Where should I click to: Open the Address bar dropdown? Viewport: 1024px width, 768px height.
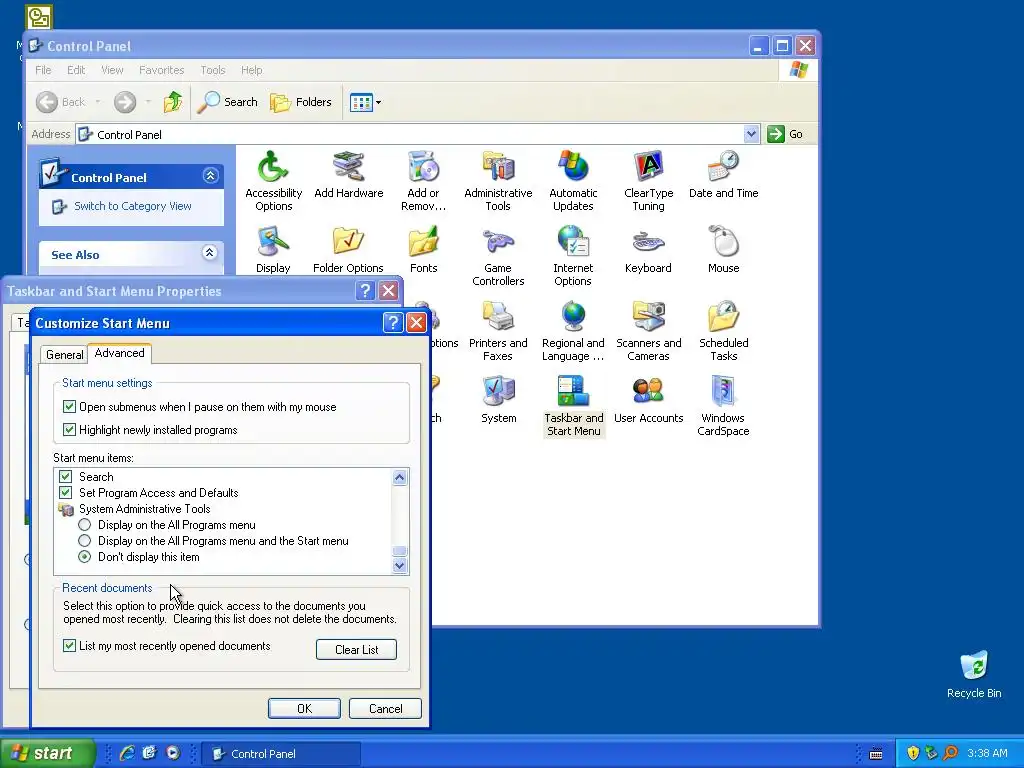pyautogui.click(x=751, y=134)
